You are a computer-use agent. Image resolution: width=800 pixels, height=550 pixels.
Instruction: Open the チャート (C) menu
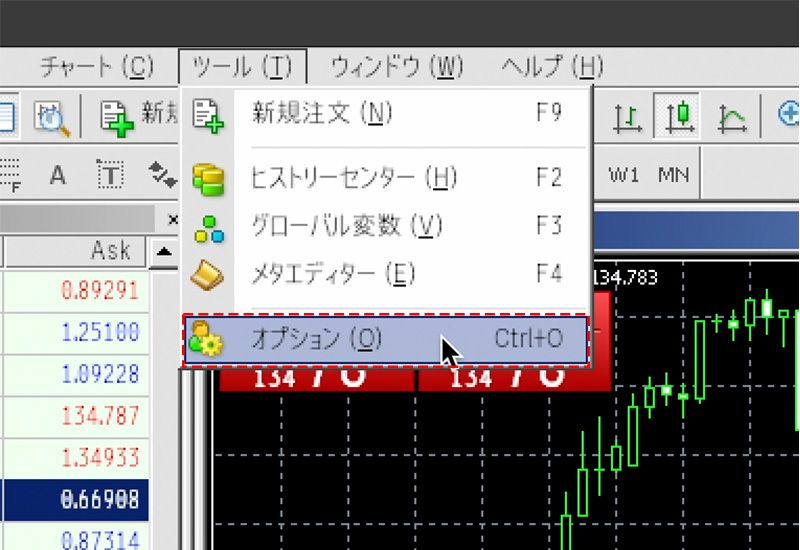click(97, 68)
